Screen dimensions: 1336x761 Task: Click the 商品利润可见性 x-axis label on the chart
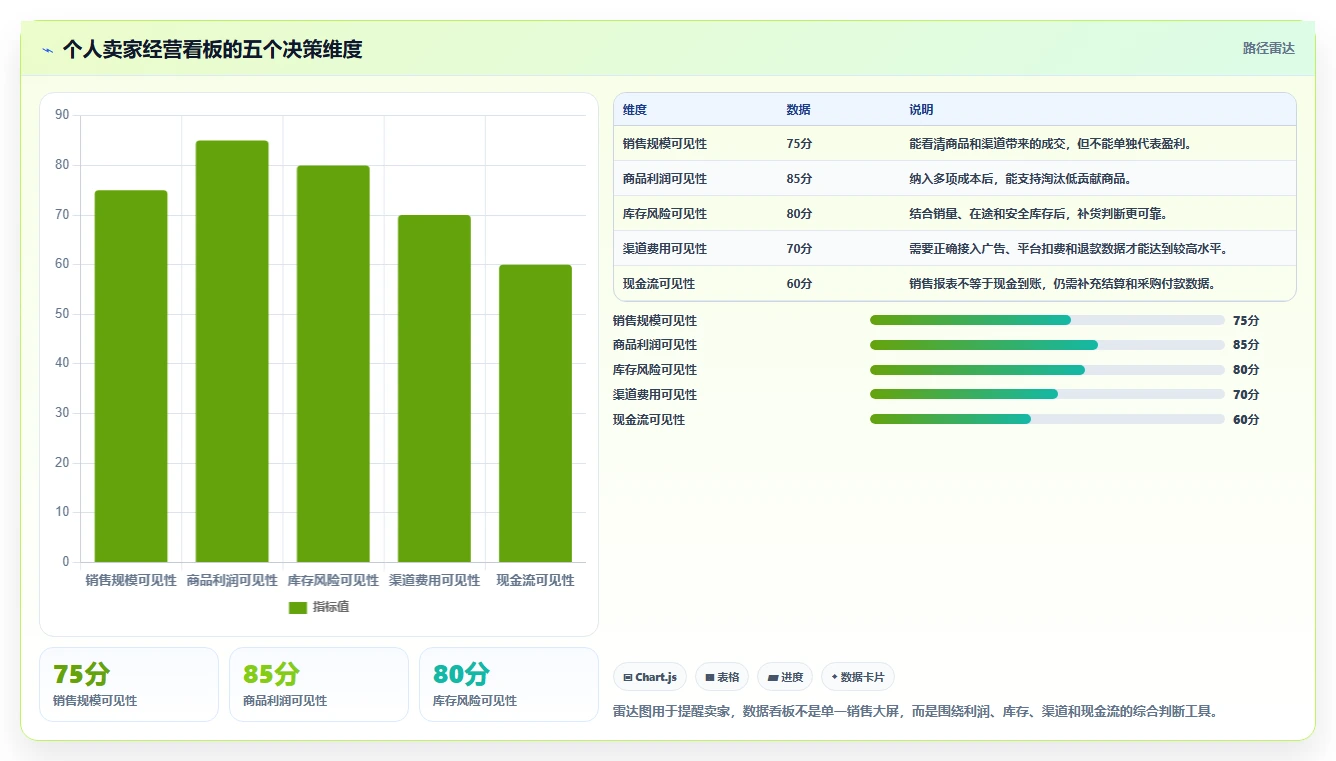(232, 580)
